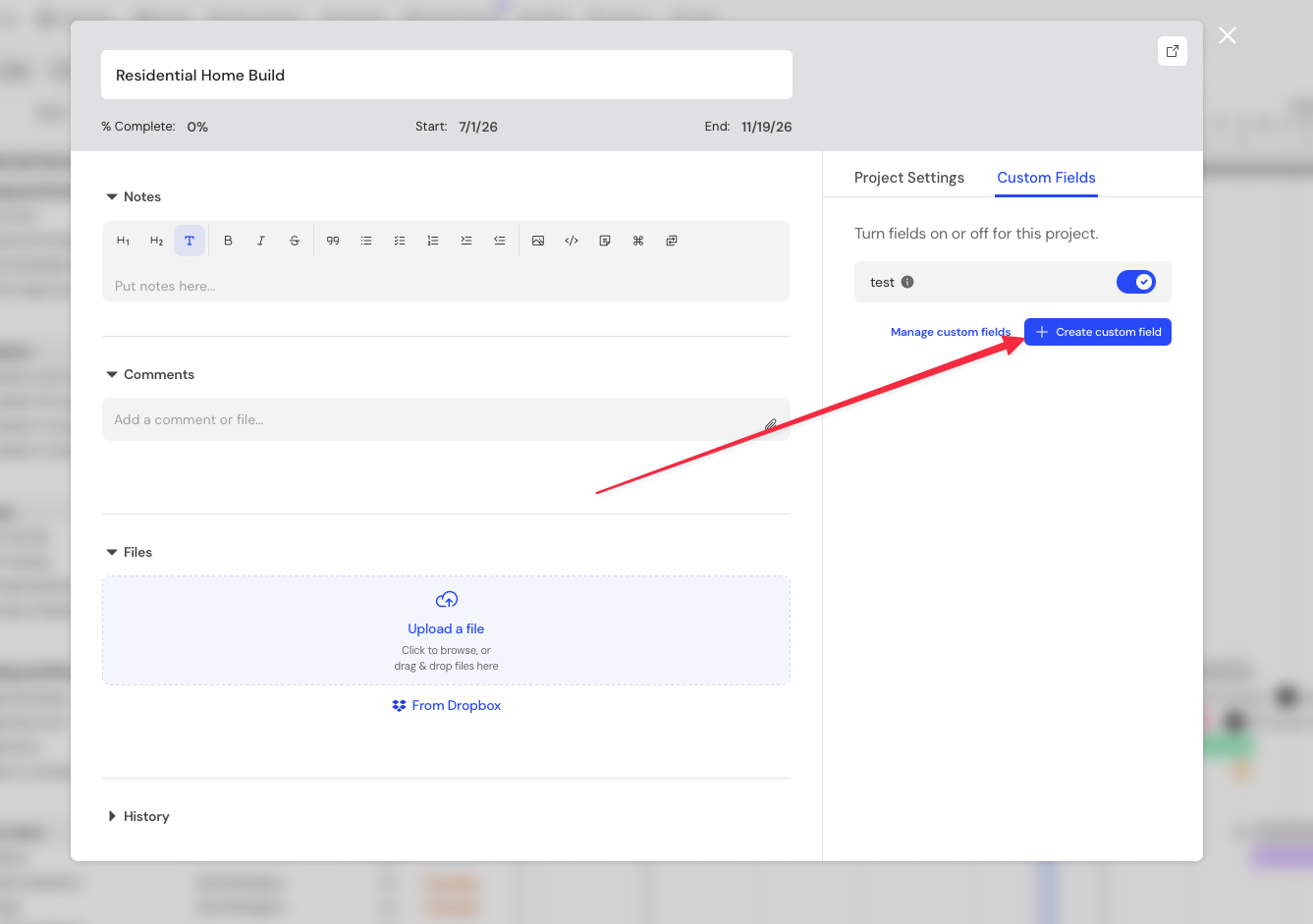Focus the Add a comment or file field
The width and height of the screenshot is (1313, 924).
pos(446,419)
